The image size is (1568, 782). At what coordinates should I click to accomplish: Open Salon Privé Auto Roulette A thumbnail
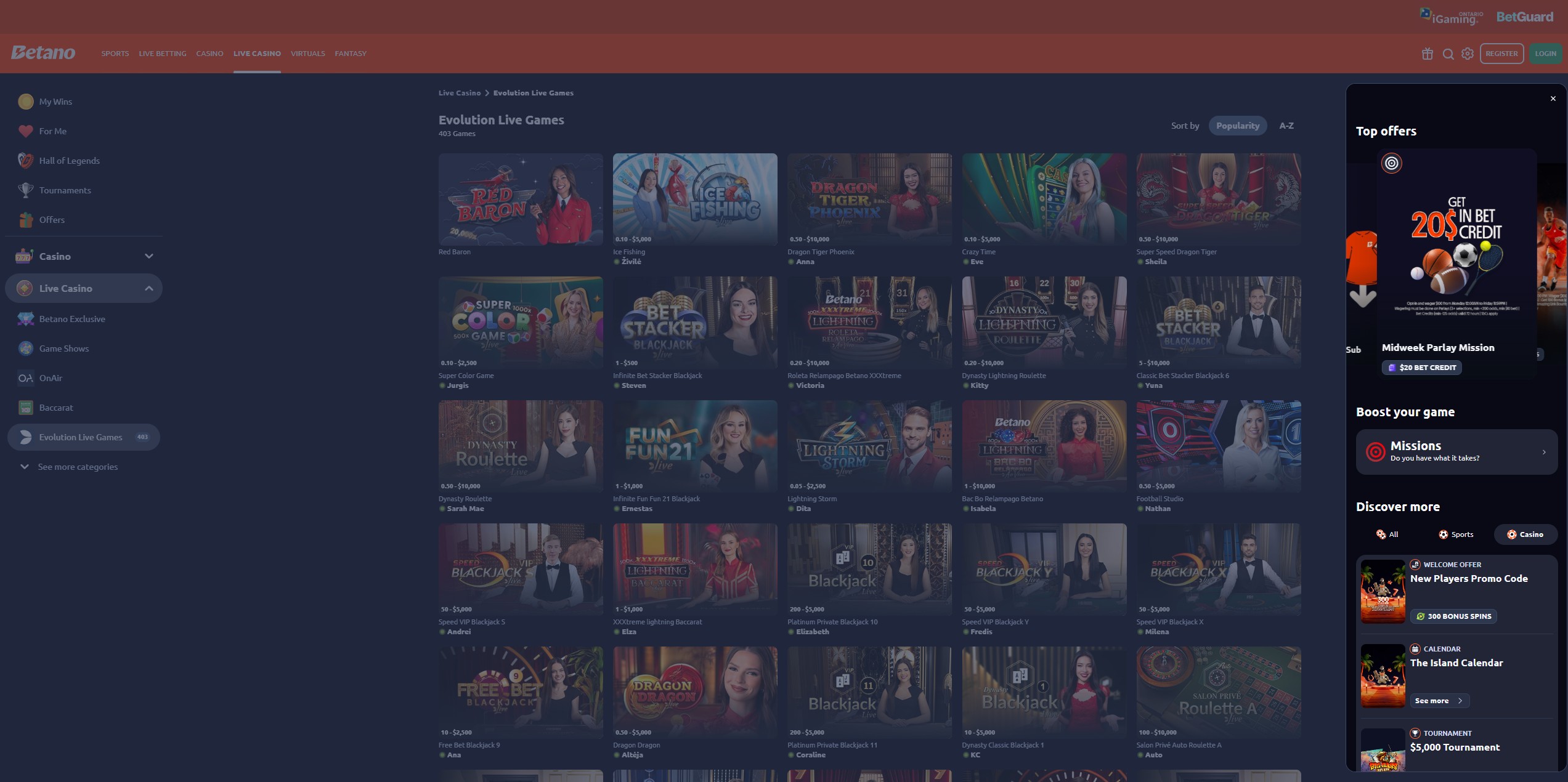[x=1219, y=693]
